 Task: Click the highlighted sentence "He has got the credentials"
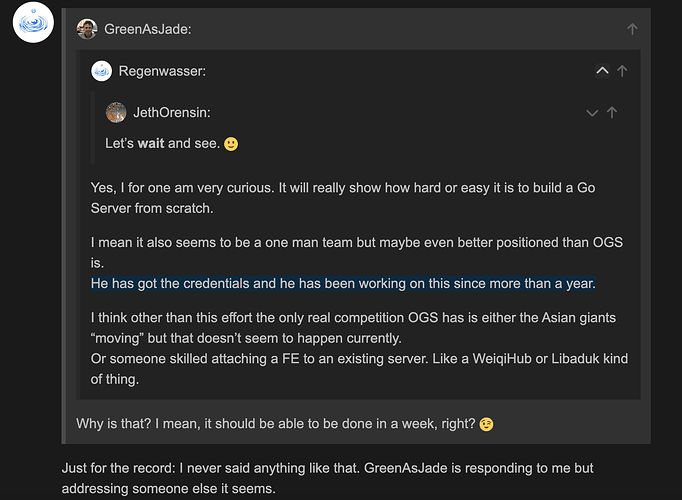click(342, 284)
